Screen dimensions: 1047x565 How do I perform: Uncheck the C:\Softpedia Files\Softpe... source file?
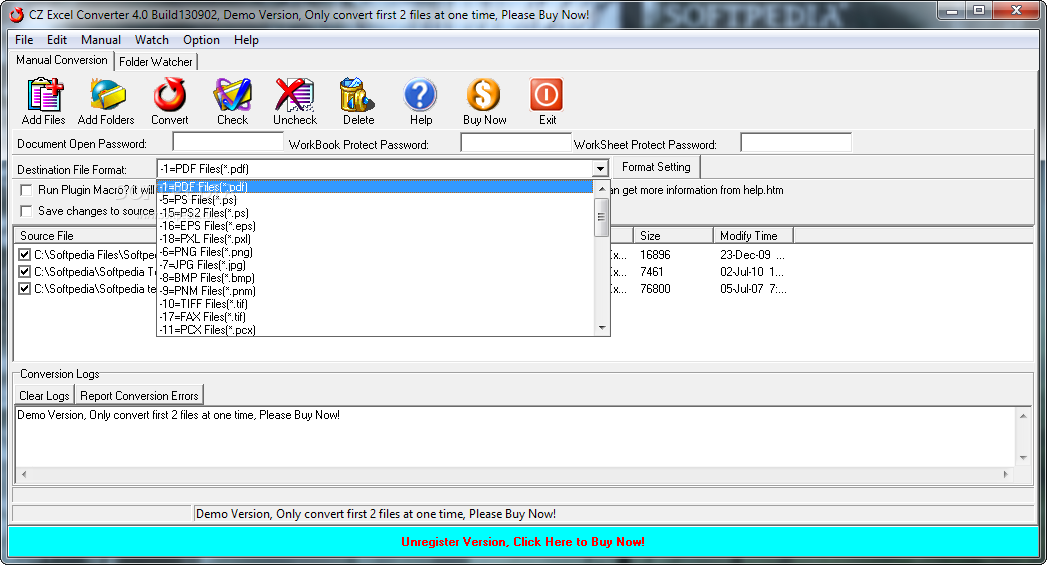click(x=25, y=254)
